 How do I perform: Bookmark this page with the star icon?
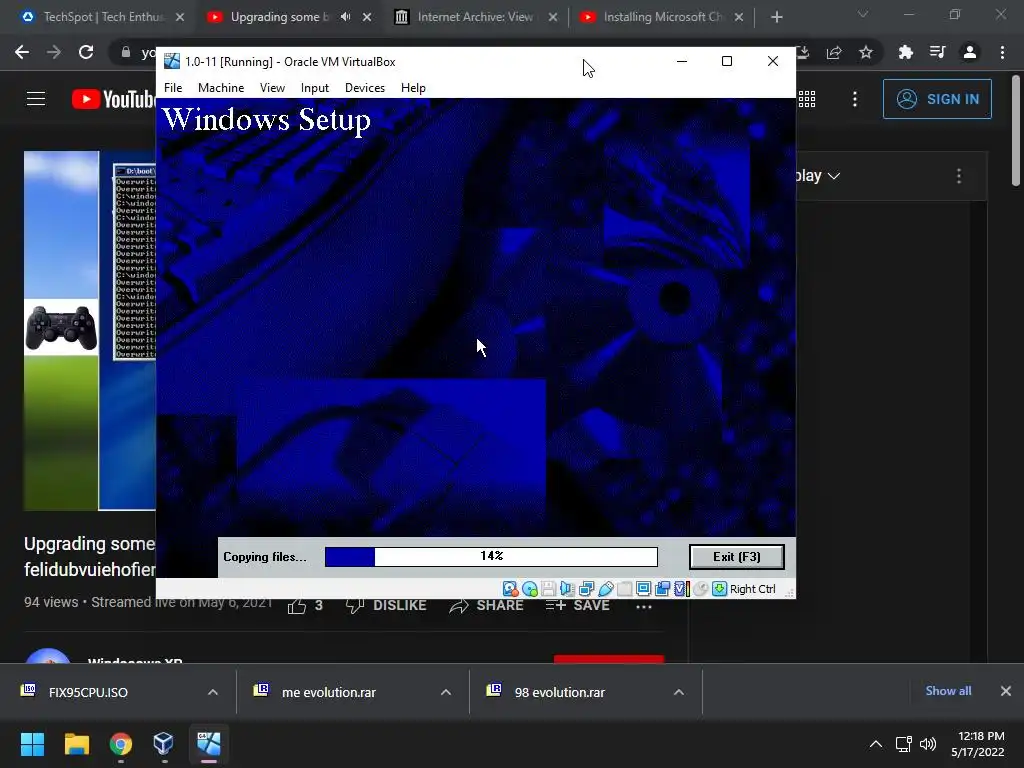pyautogui.click(x=866, y=52)
